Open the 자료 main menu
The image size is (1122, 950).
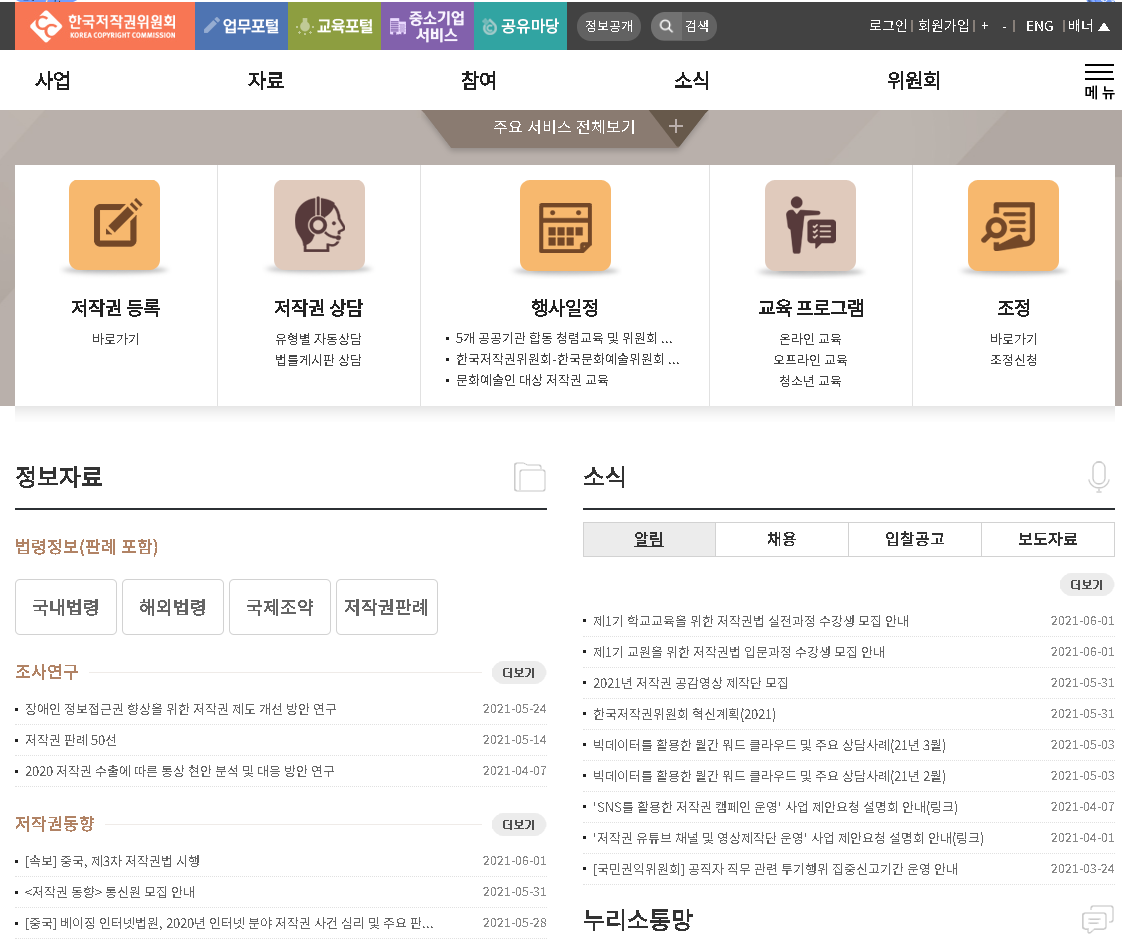[265, 80]
